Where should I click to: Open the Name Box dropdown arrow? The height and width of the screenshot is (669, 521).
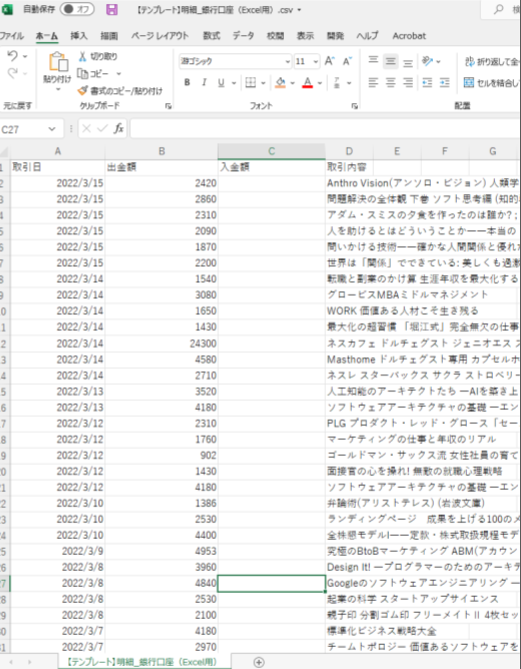[52, 129]
